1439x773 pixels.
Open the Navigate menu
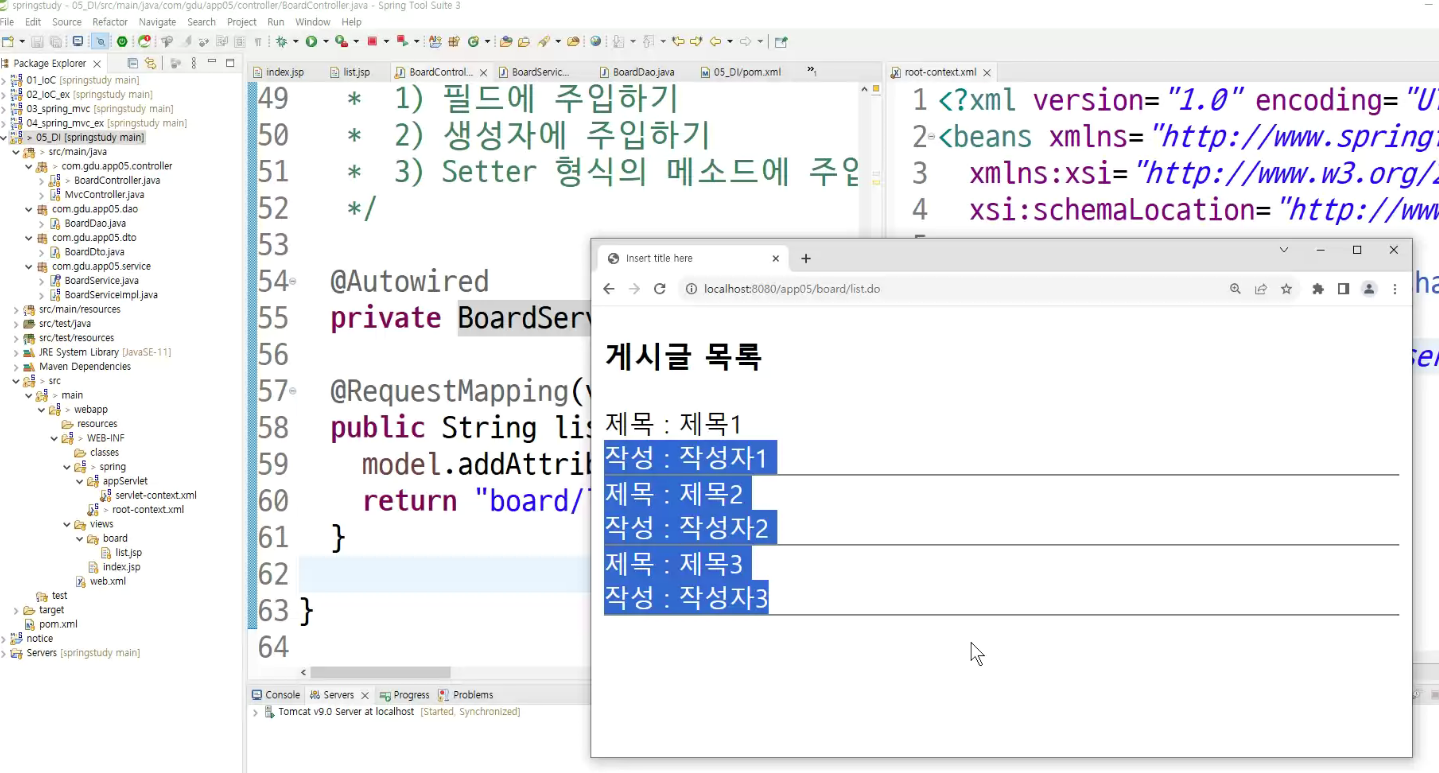pyautogui.click(x=158, y=22)
